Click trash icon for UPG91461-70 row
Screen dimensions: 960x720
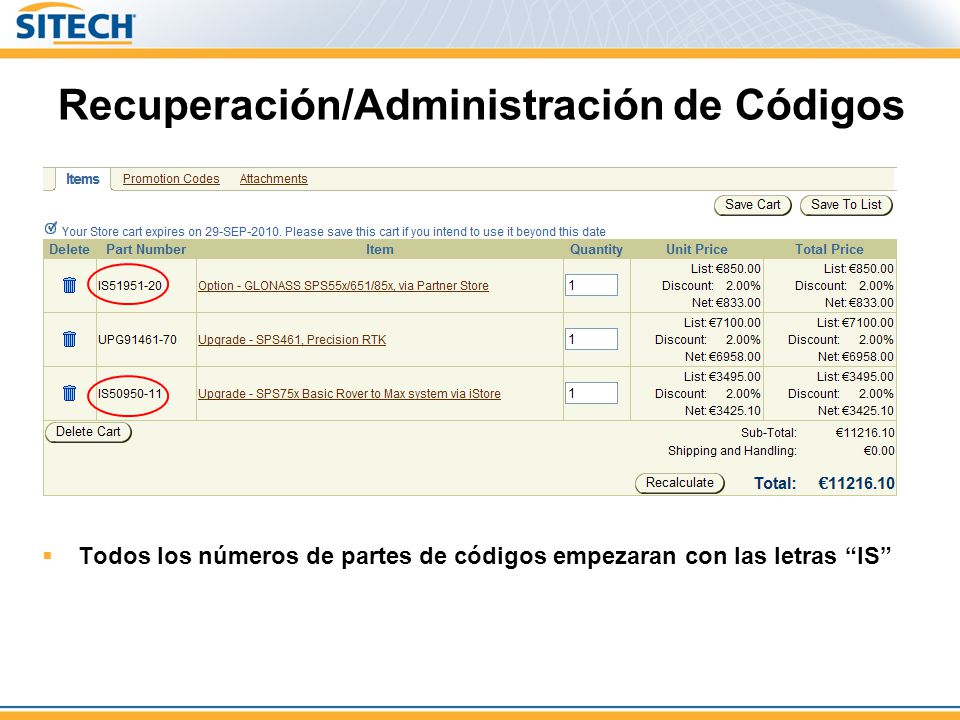pos(69,339)
